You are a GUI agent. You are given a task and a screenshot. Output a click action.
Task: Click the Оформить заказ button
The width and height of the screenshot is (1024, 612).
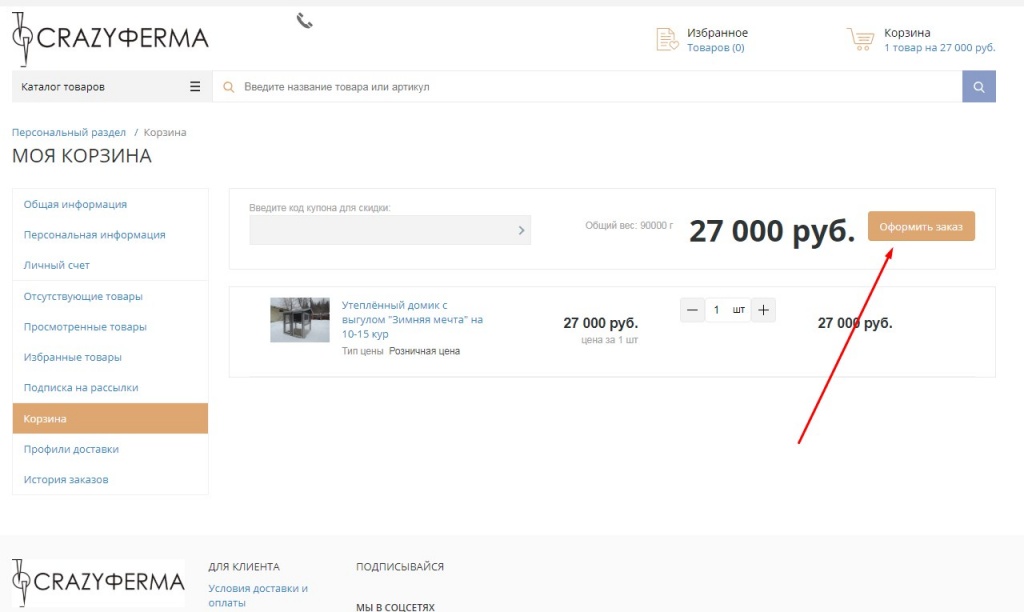(x=920, y=226)
